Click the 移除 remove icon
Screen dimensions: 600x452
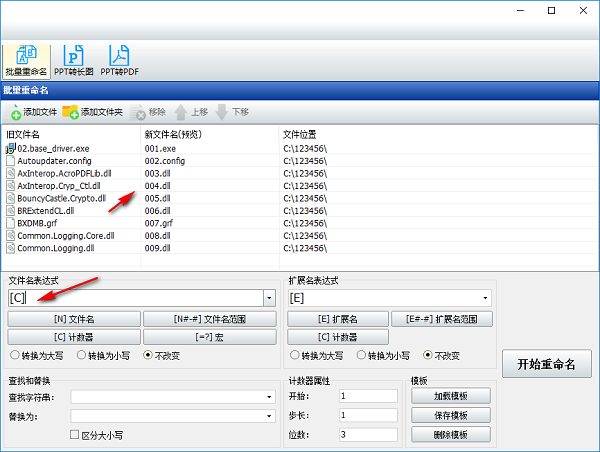coord(139,112)
